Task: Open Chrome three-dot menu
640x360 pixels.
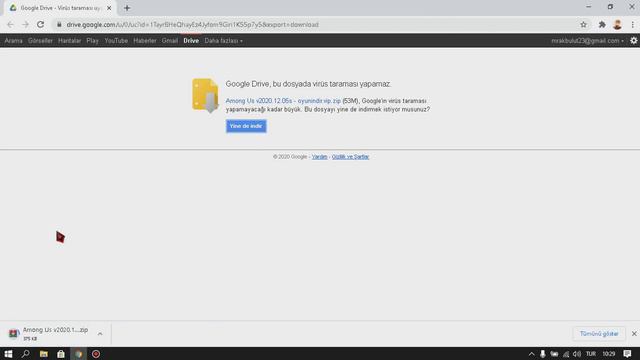Action: pos(633,24)
